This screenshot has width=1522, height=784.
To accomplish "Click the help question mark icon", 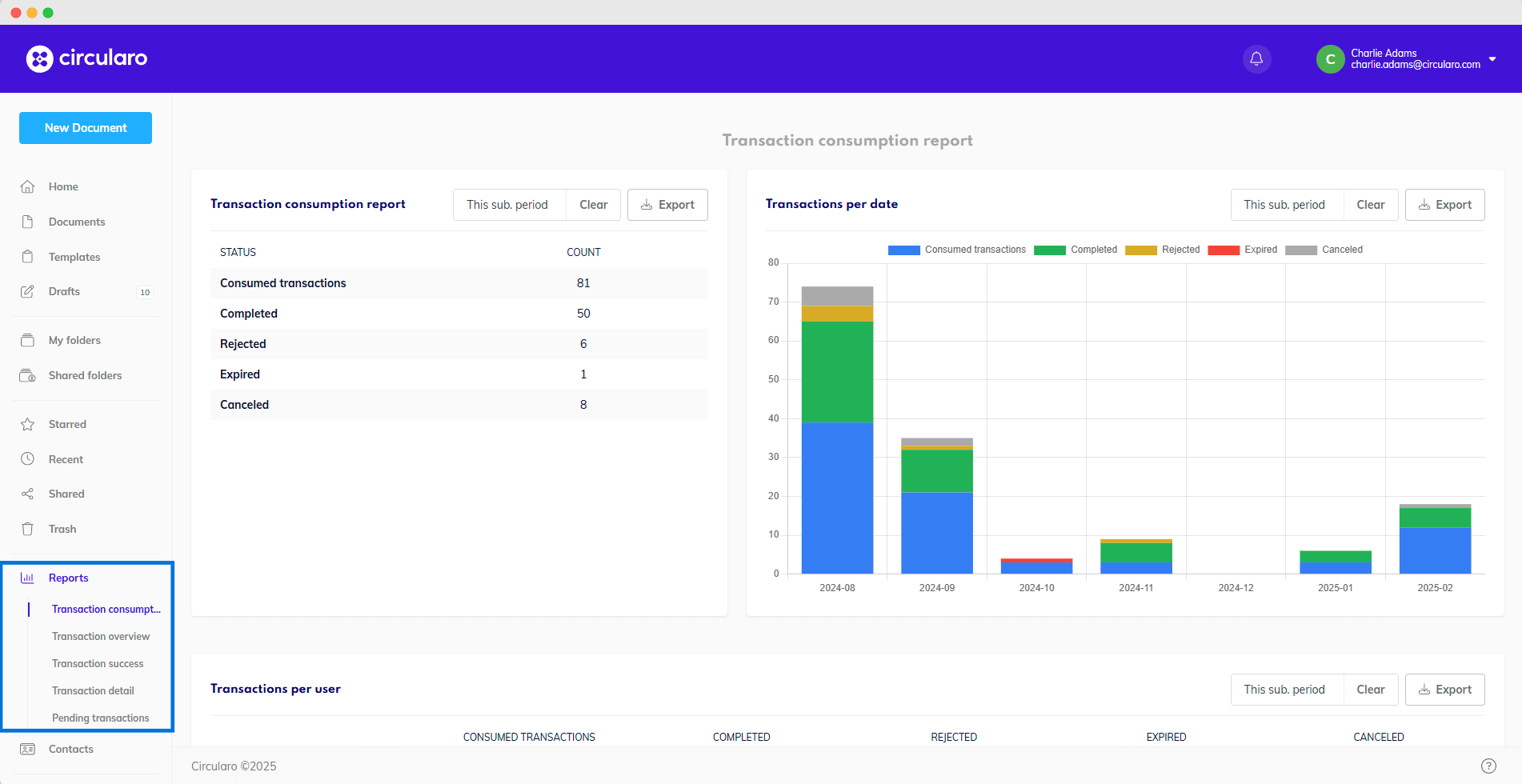I will [x=1488, y=766].
